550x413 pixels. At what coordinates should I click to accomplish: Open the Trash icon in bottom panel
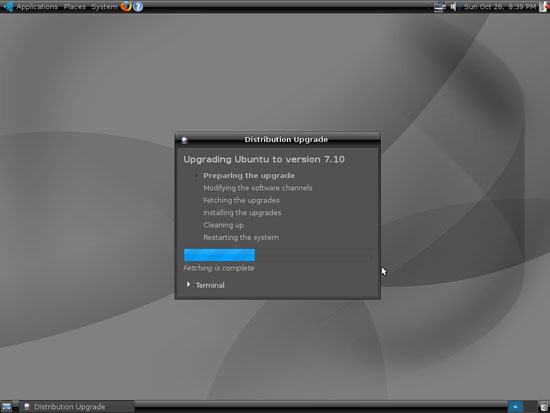(x=544, y=407)
